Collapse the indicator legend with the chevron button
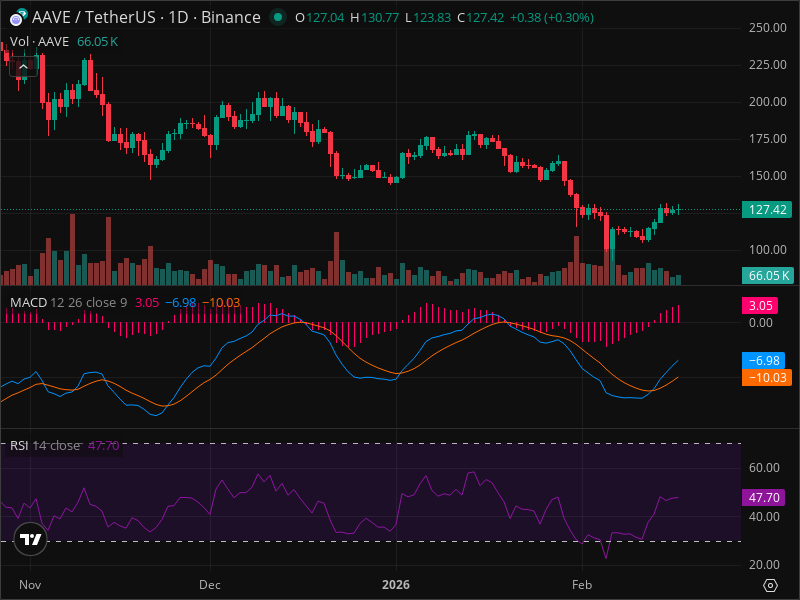800x600 pixels. click(x=23, y=67)
